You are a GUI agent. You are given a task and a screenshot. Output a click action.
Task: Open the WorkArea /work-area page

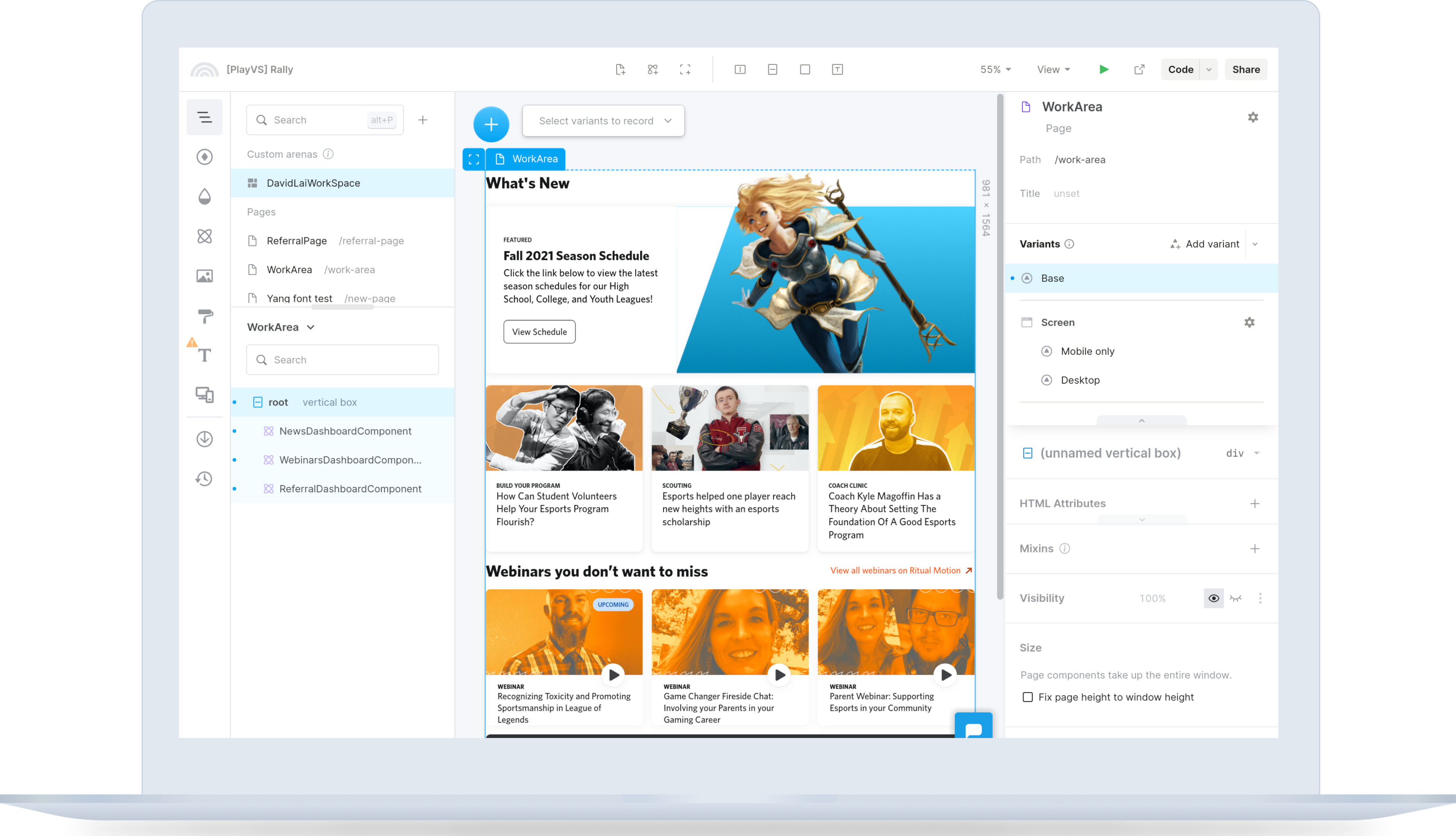(343, 269)
